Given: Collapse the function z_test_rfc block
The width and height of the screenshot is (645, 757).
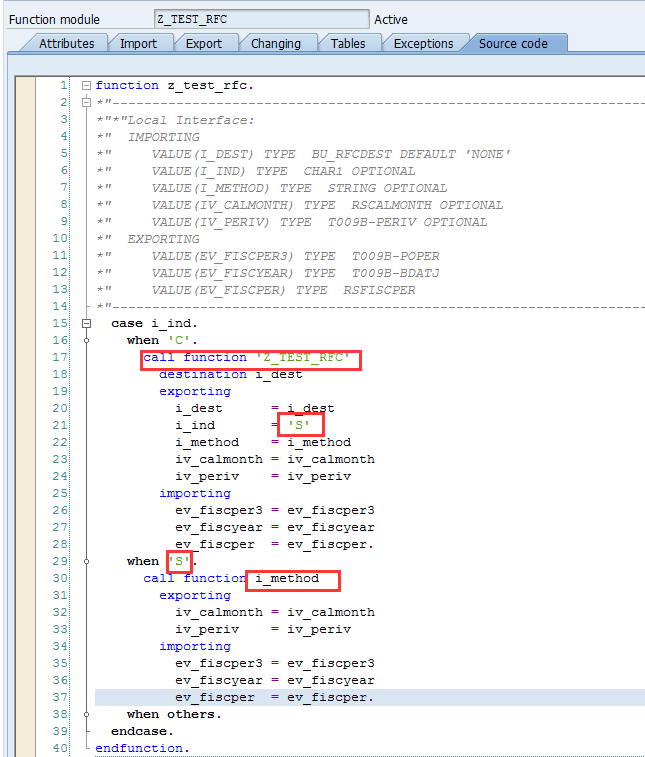Looking at the screenshot, I should 87,86.
